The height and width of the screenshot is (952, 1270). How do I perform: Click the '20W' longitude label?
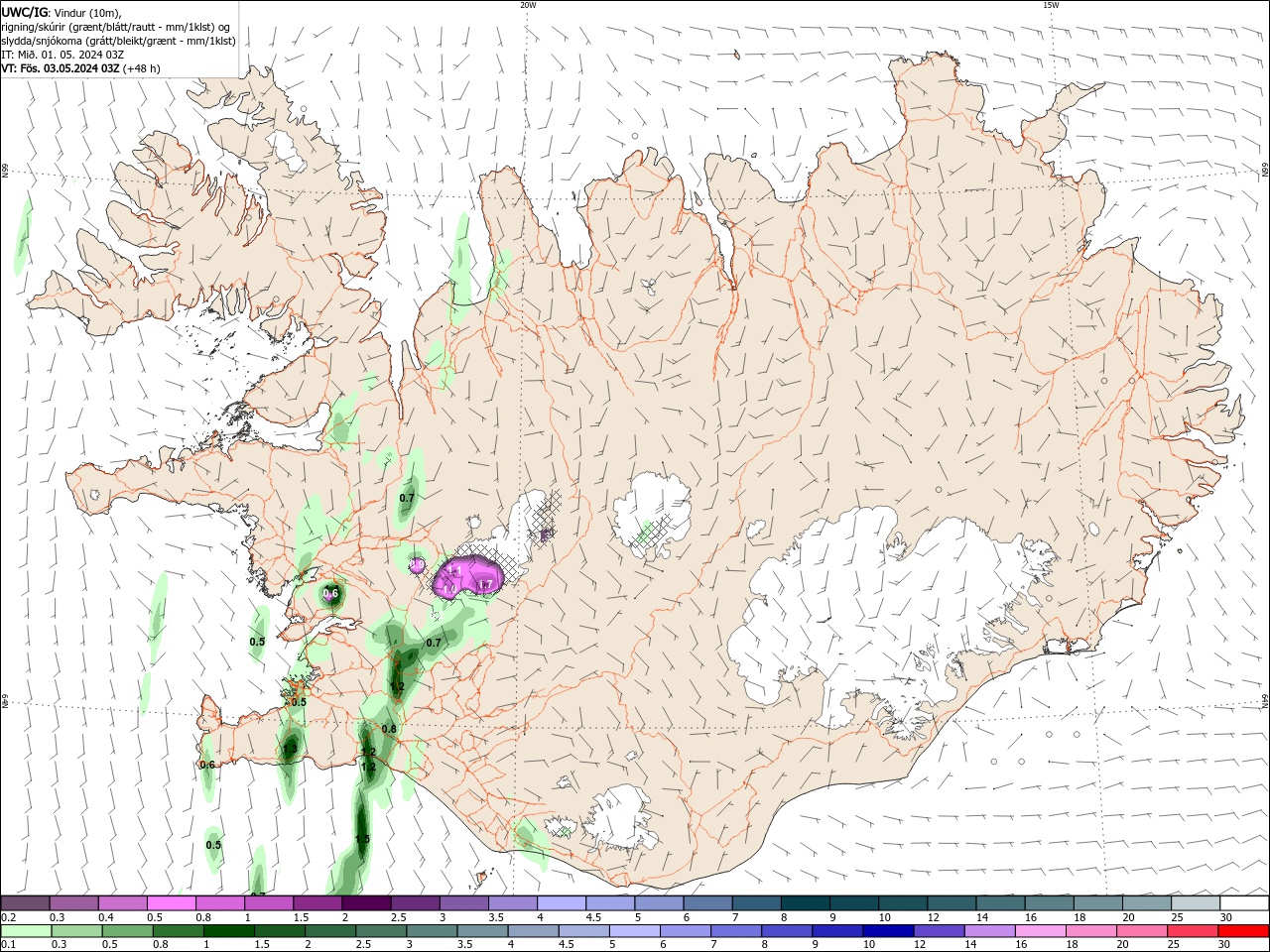pos(528,5)
